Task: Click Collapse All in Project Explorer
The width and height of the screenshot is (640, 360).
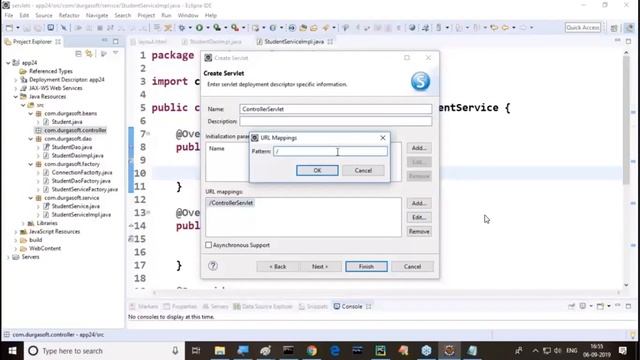Action: coord(78,54)
